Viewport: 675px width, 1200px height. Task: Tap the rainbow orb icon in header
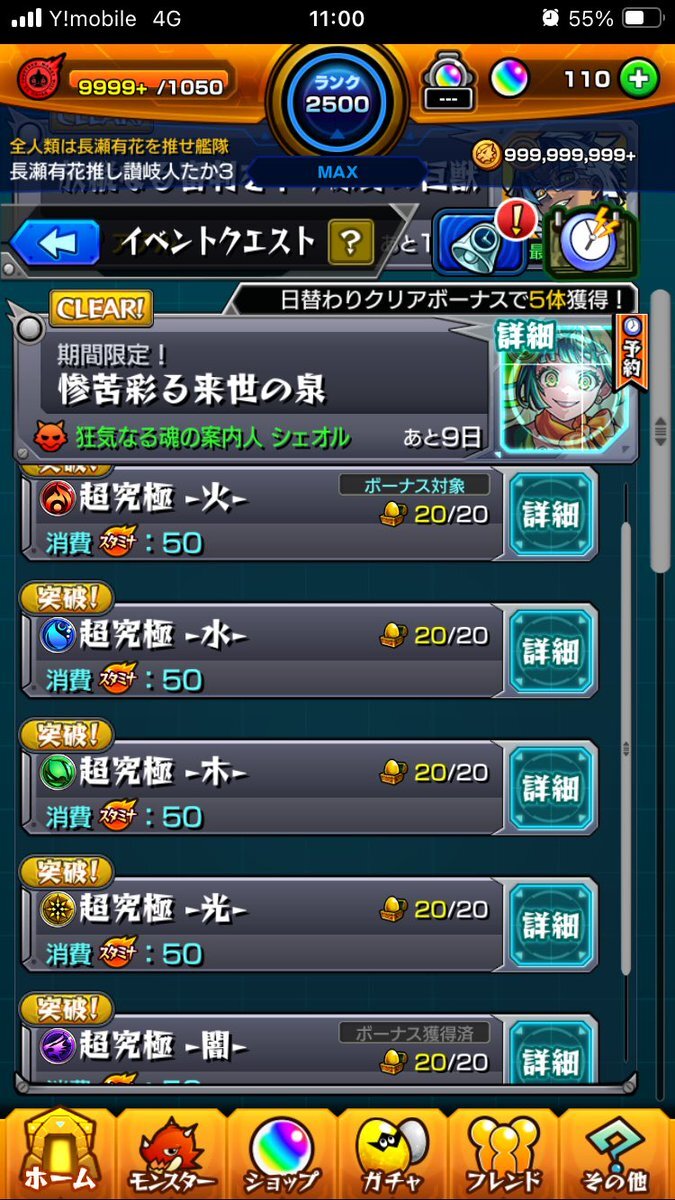509,79
